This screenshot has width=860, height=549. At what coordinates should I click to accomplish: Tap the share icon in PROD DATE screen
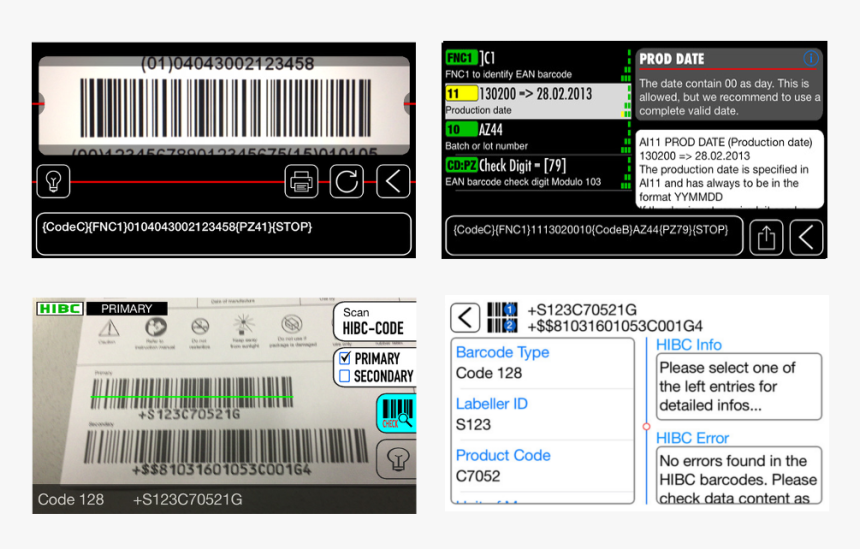click(766, 237)
